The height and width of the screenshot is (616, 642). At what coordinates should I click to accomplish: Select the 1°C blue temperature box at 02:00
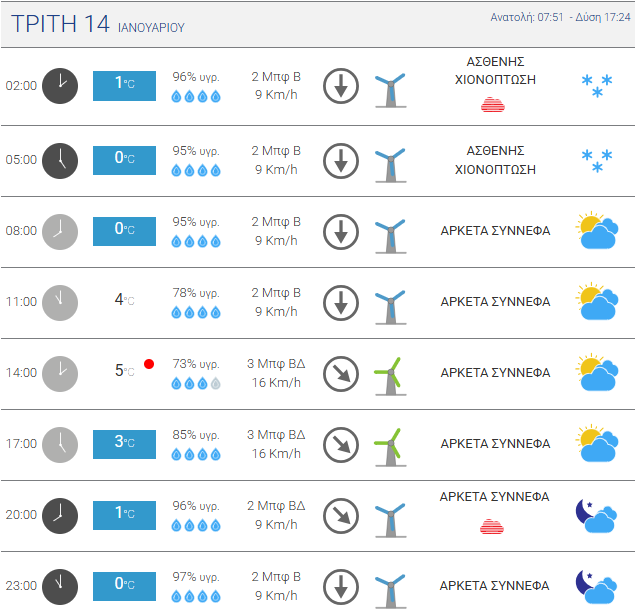click(124, 86)
